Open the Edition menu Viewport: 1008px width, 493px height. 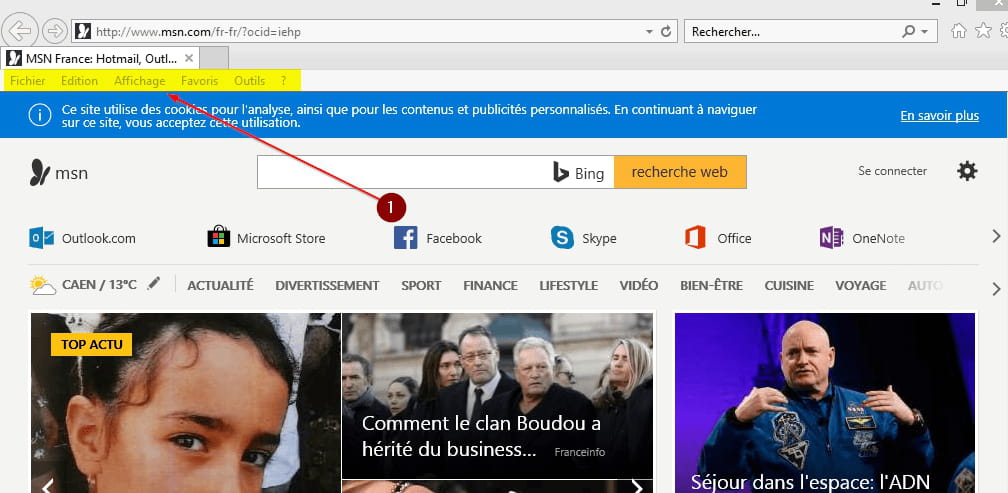coord(79,81)
